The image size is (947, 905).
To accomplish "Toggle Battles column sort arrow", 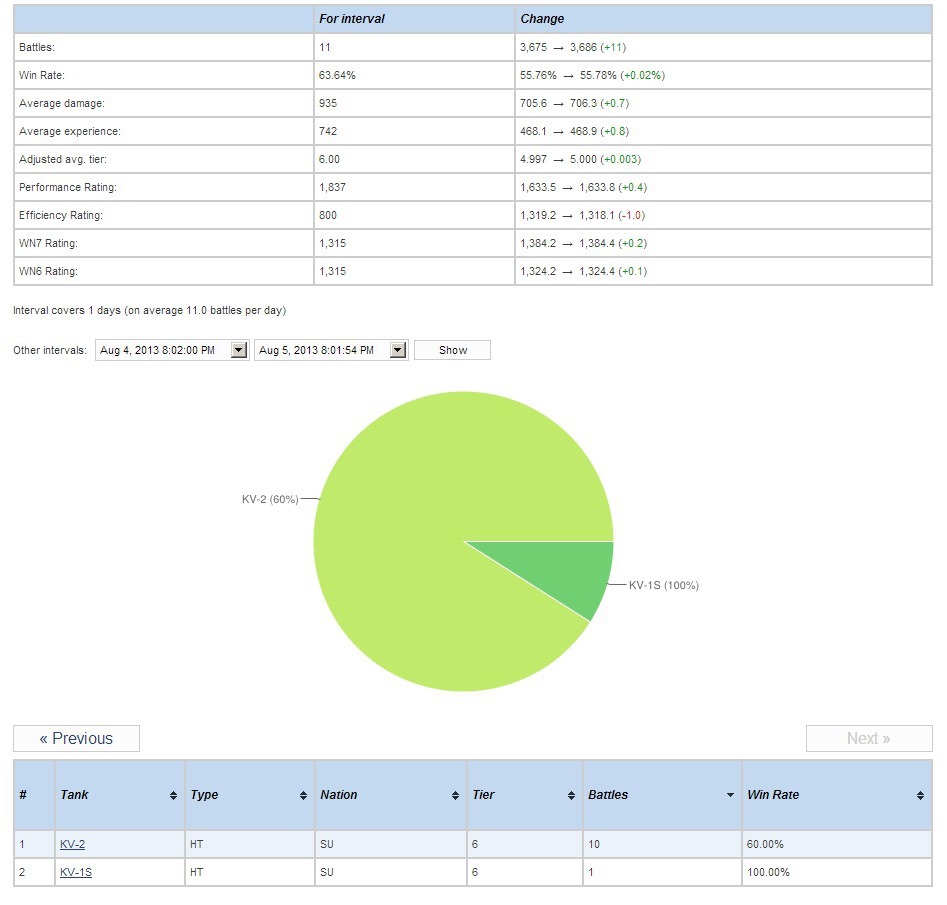I will [730, 795].
